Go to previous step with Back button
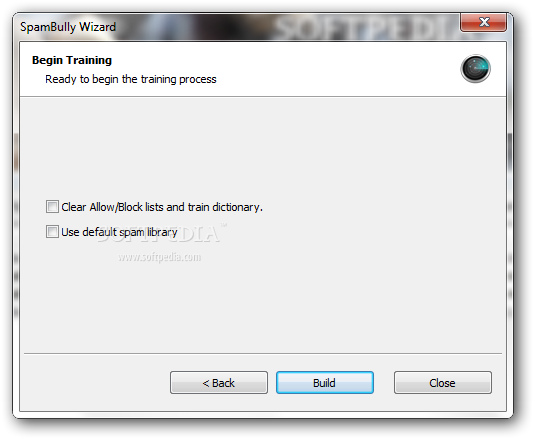This screenshot has width=534, height=439. click(x=219, y=383)
